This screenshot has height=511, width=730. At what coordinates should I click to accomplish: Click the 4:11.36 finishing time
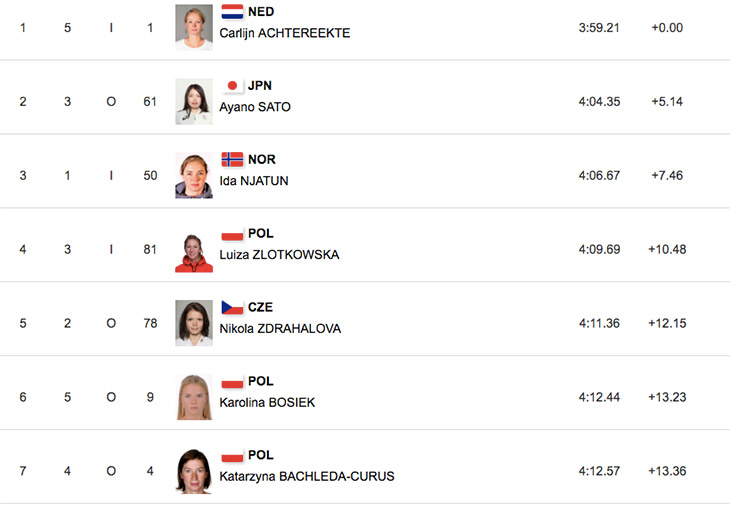tap(599, 323)
